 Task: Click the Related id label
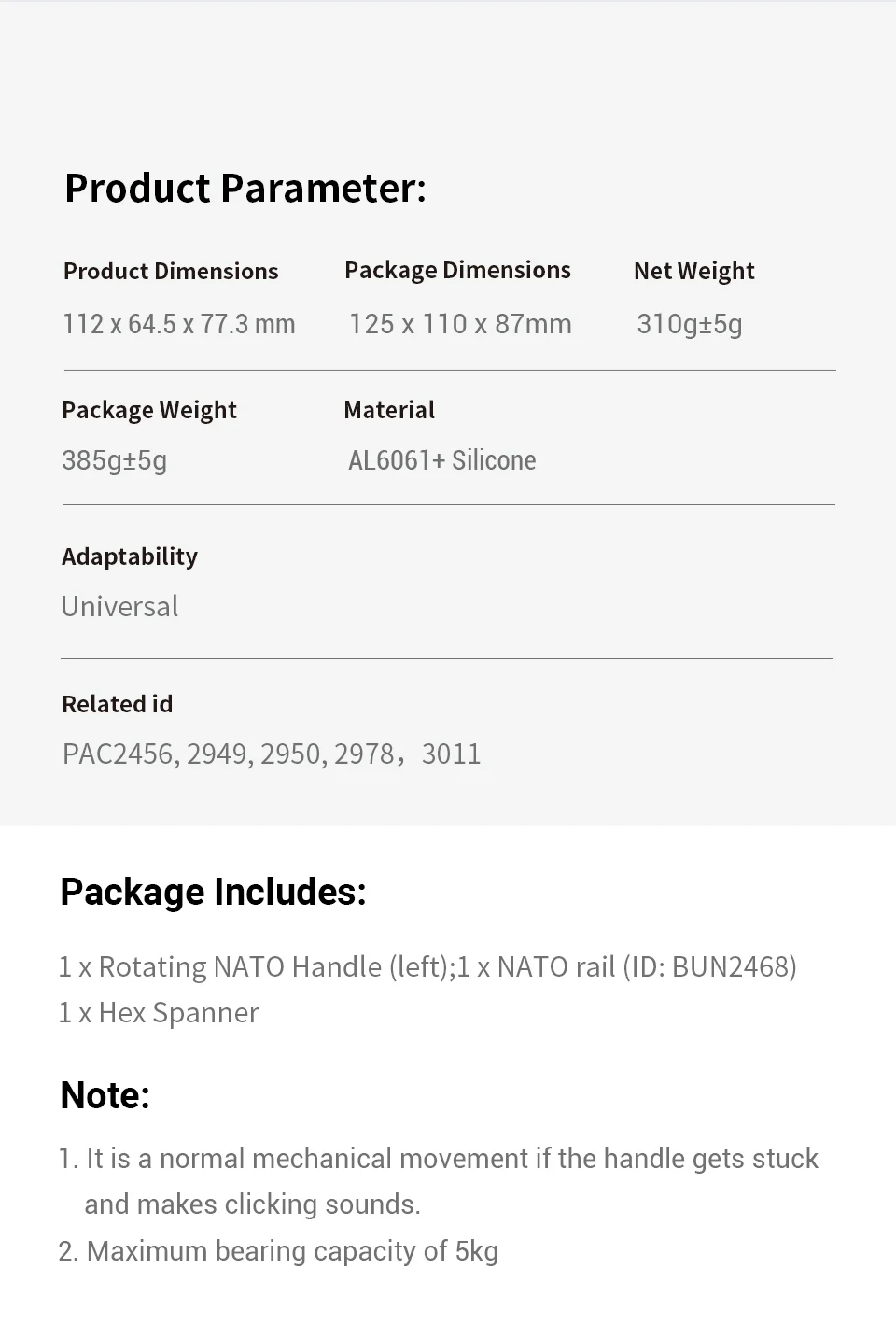[x=118, y=704]
